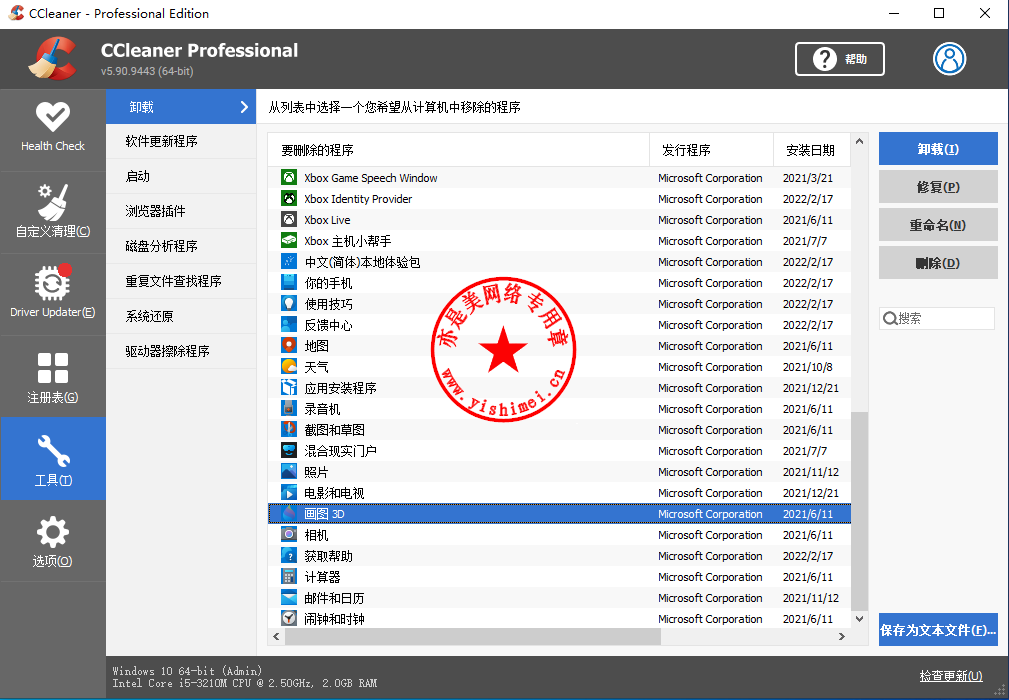Open the Driver Updater section
The height and width of the screenshot is (700, 1009).
point(53,293)
